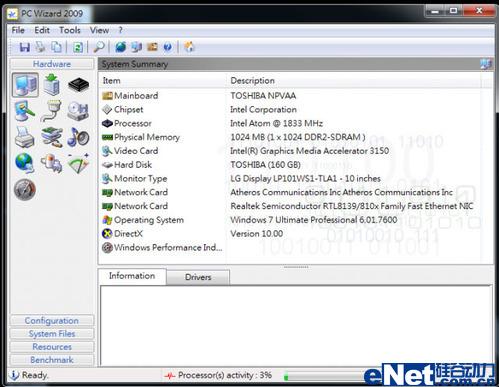This screenshot has height=387, width=499.
Task: Switch to the Information tab
Action: [x=132, y=276]
